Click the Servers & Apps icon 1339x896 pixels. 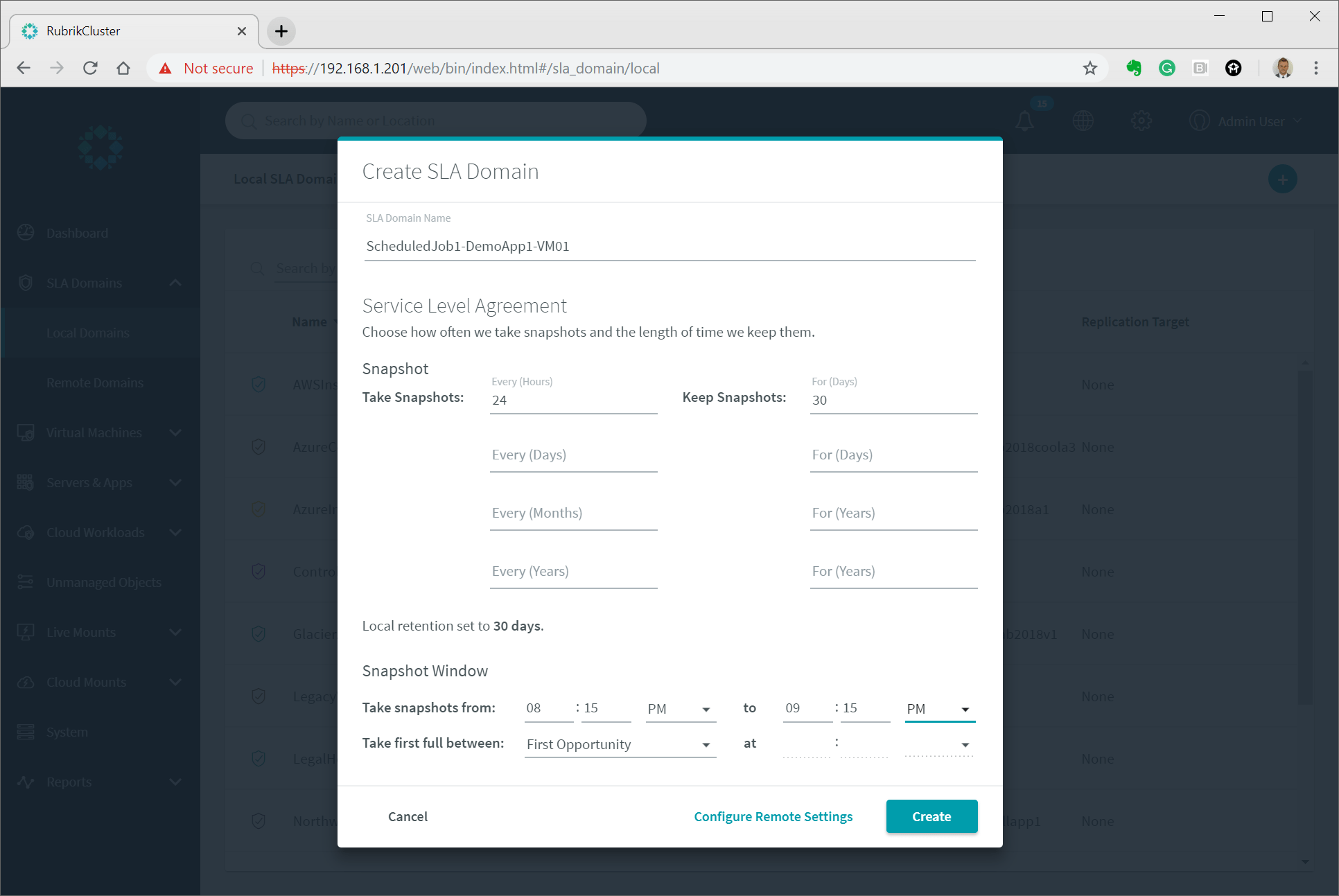click(26, 482)
